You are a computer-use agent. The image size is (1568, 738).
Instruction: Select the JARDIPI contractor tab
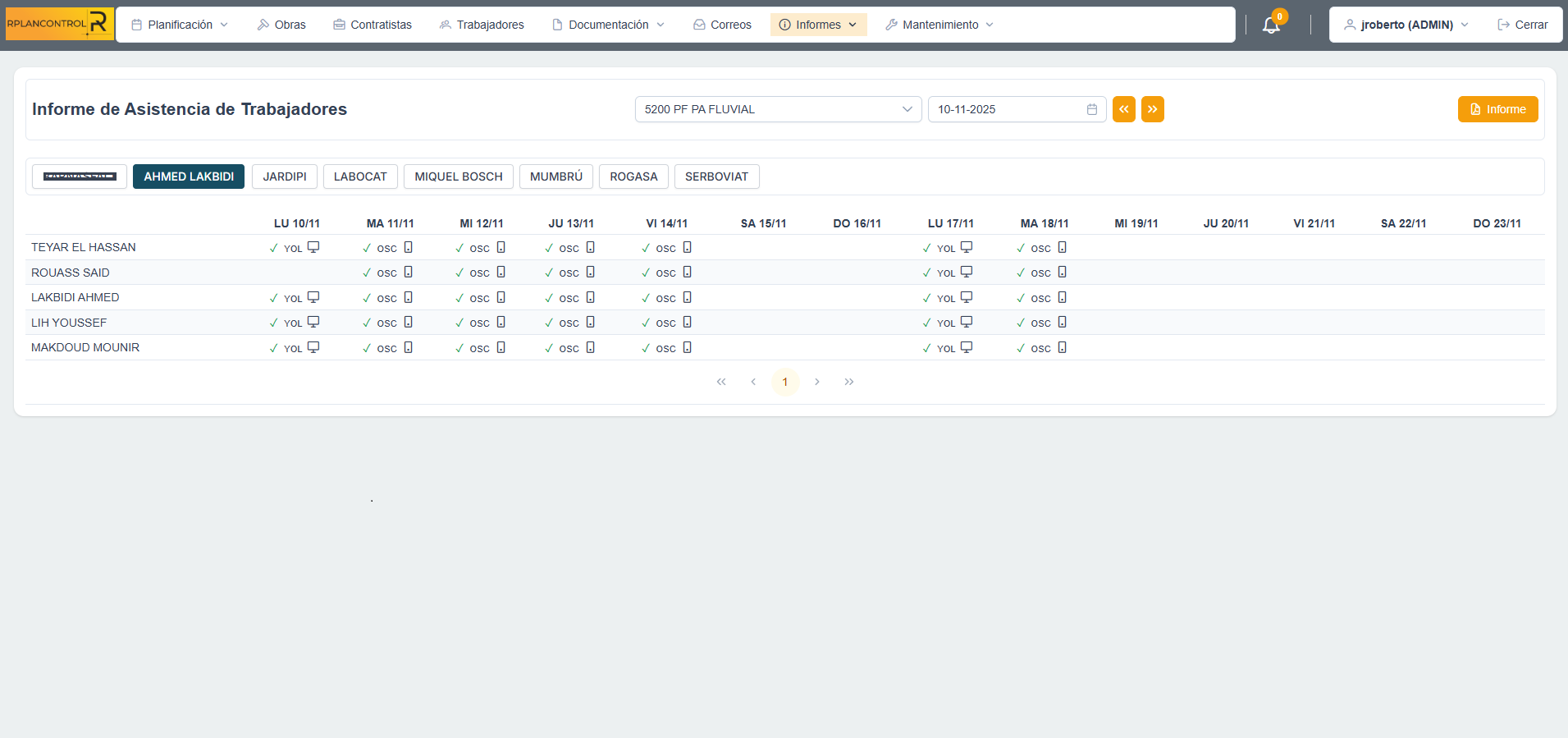point(284,176)
